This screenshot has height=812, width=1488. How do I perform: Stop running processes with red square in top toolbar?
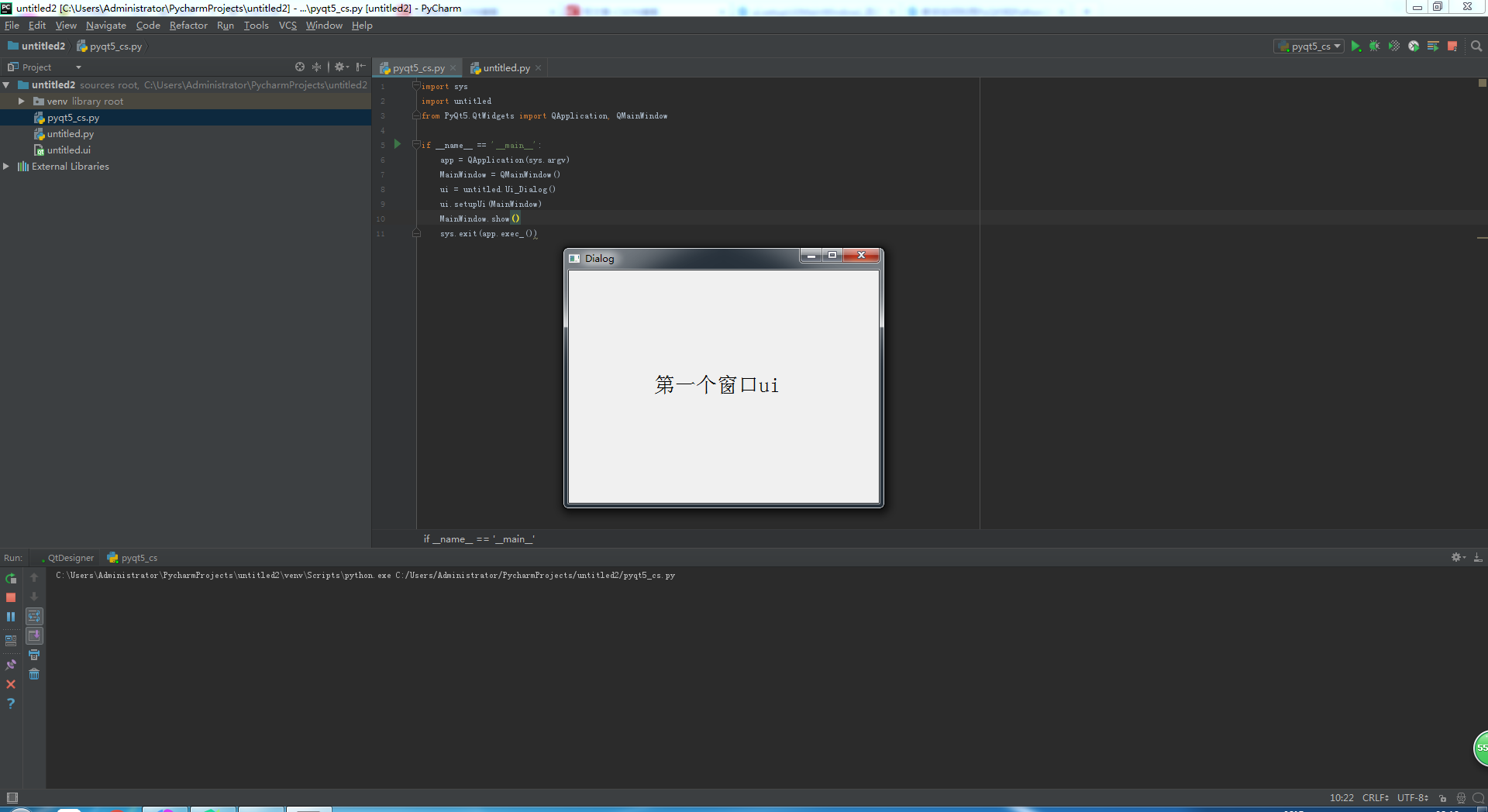click(x=1452, y=46)
